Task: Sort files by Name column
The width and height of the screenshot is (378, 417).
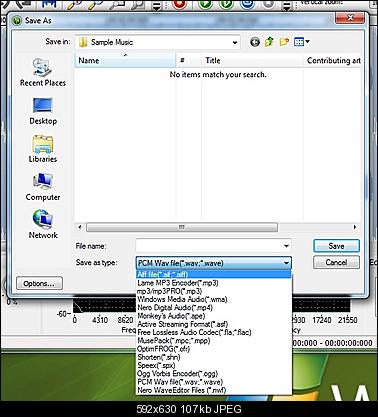Action: (125, 60)
